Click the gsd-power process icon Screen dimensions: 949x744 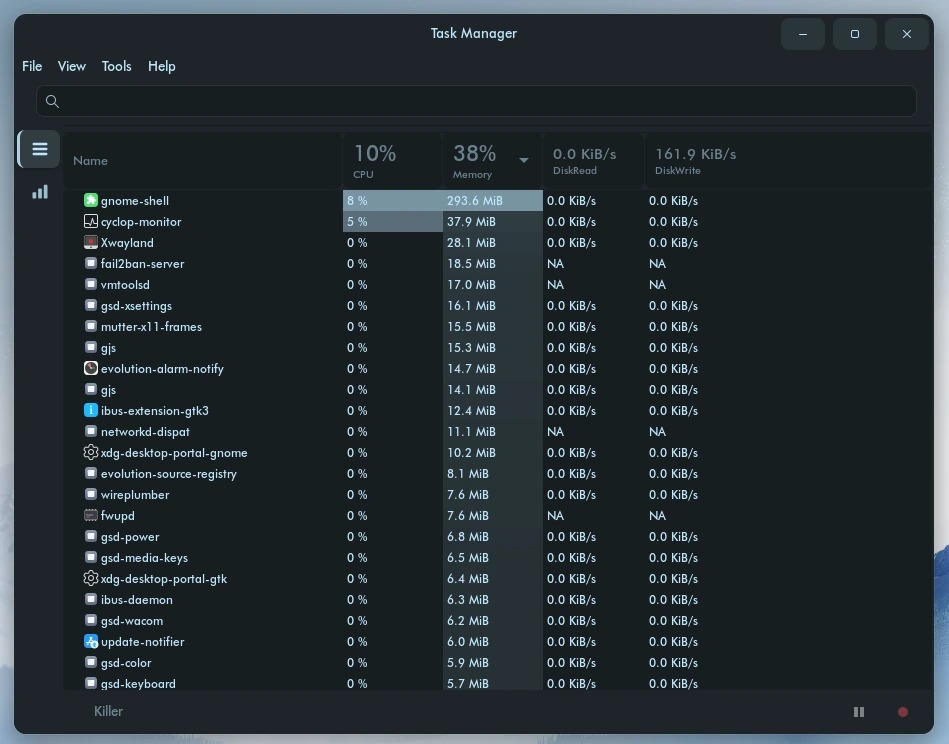(x=91, y=536)
